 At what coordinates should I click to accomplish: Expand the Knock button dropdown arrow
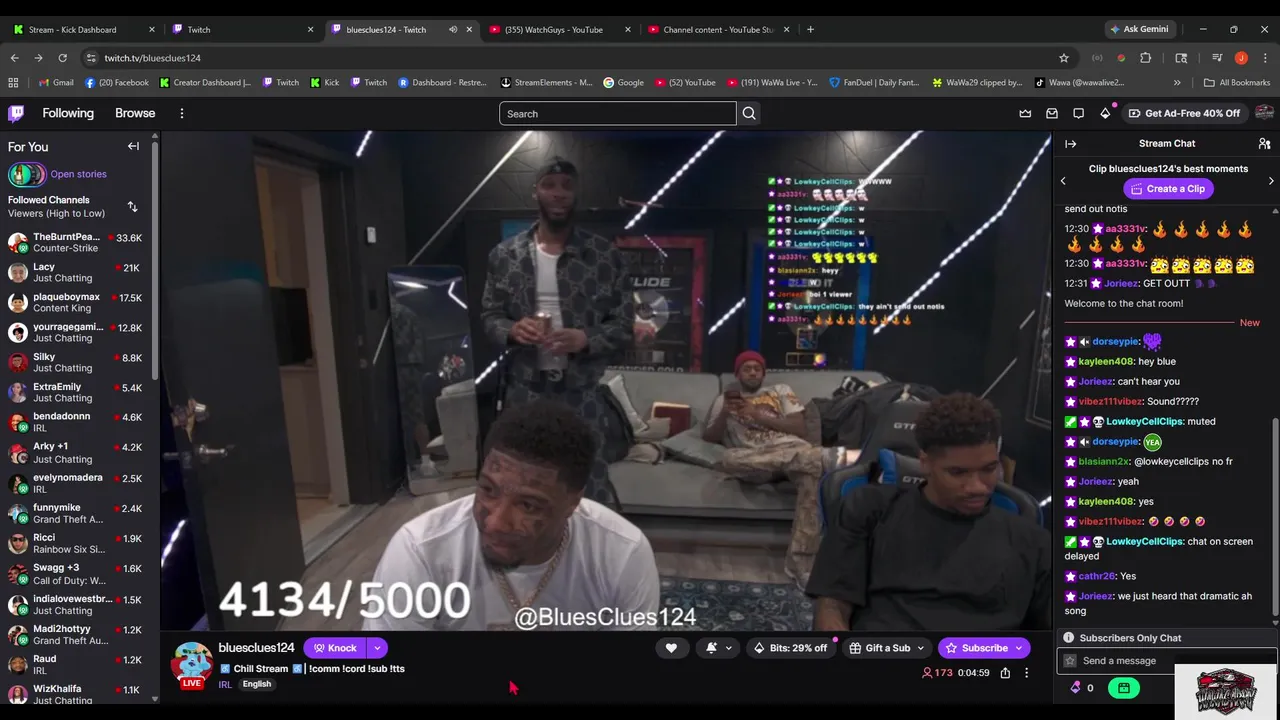point(377,648)
